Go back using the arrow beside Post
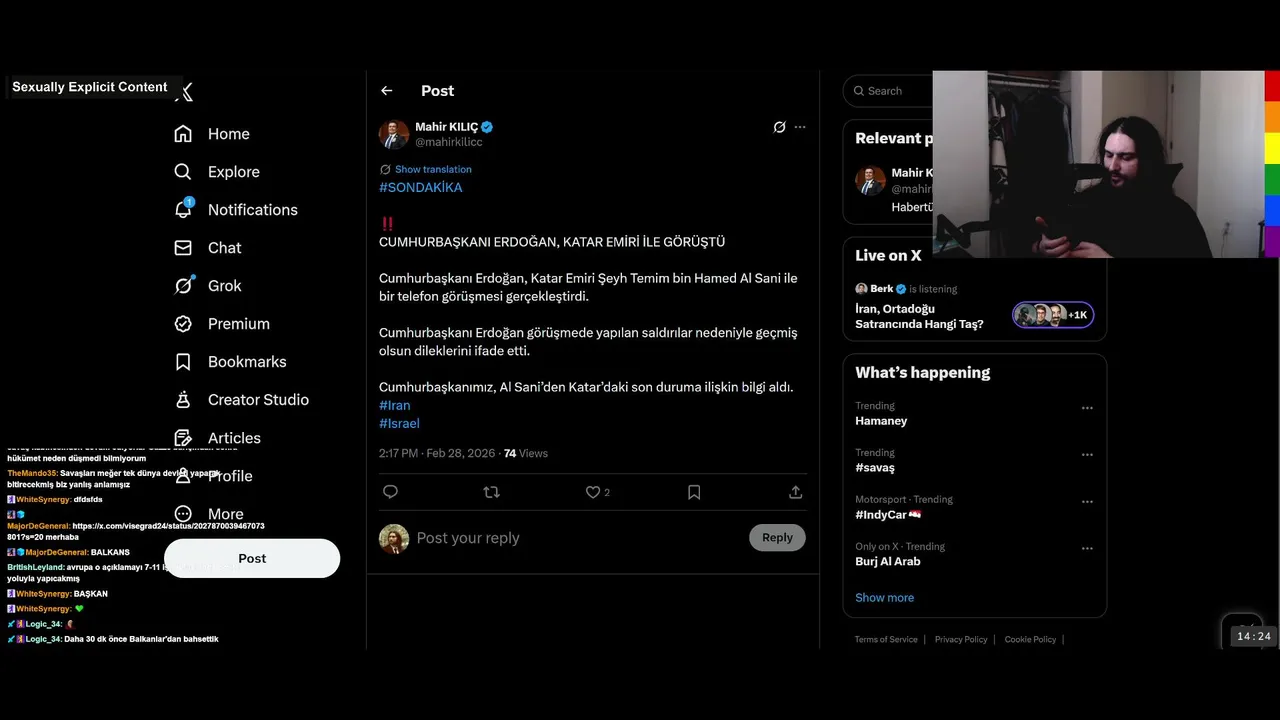This screenshot has width=1280, height=720. coord(387,91)
